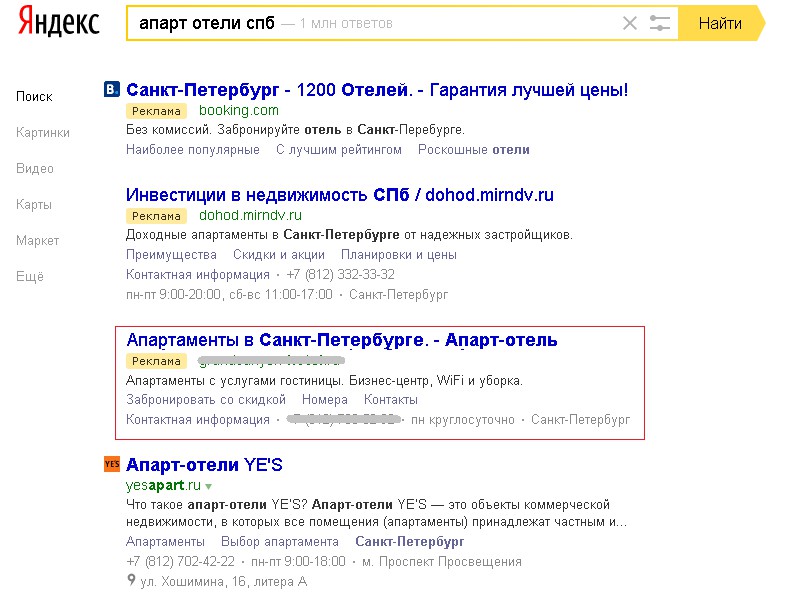Open Апартаменты в Санкт-Петербурге Апарт-отель title
Image resolution: width=789 pixels, height=594 pixels.
click(342, 340)
